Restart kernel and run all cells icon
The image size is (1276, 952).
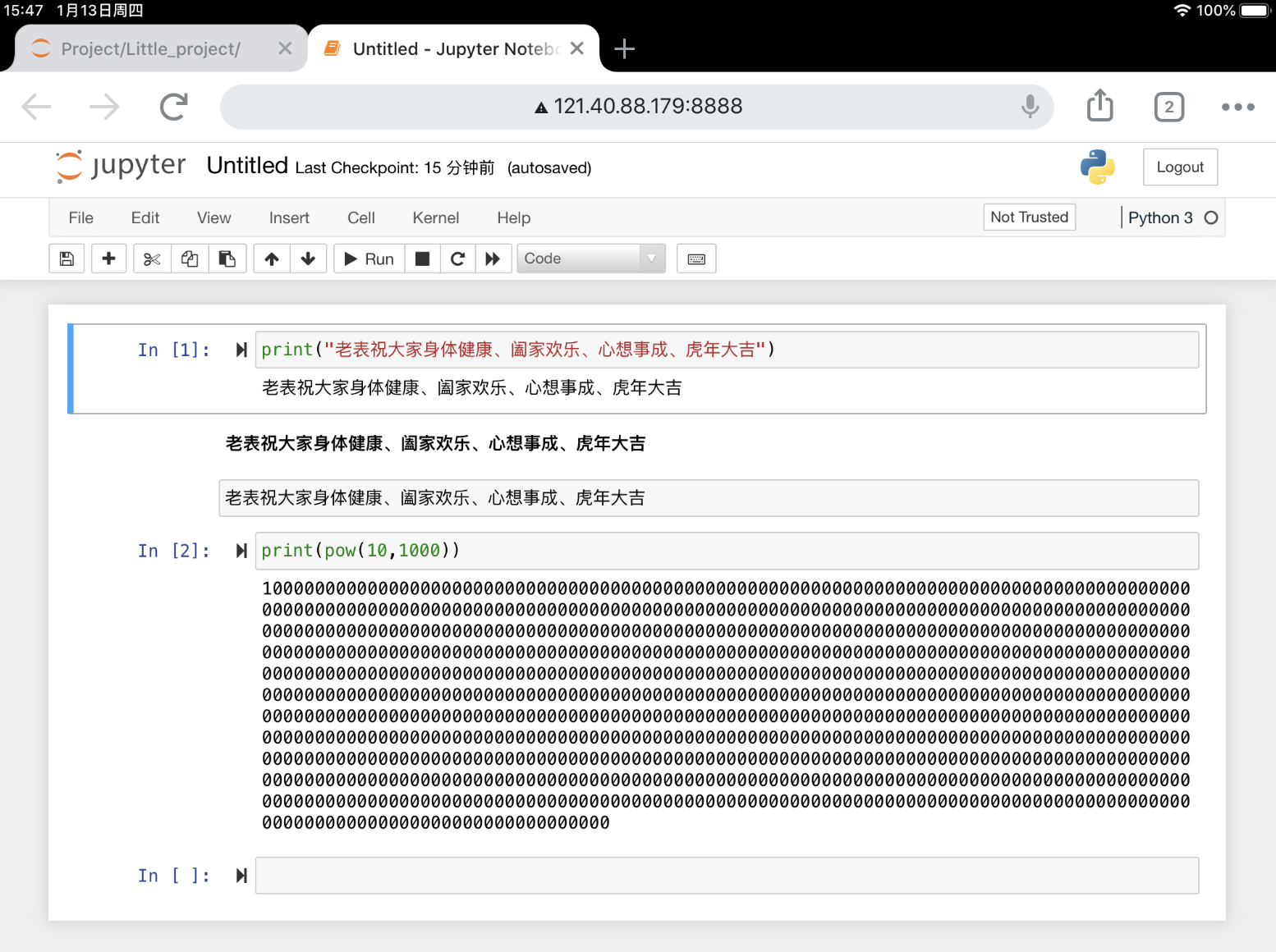click(493, 259)
